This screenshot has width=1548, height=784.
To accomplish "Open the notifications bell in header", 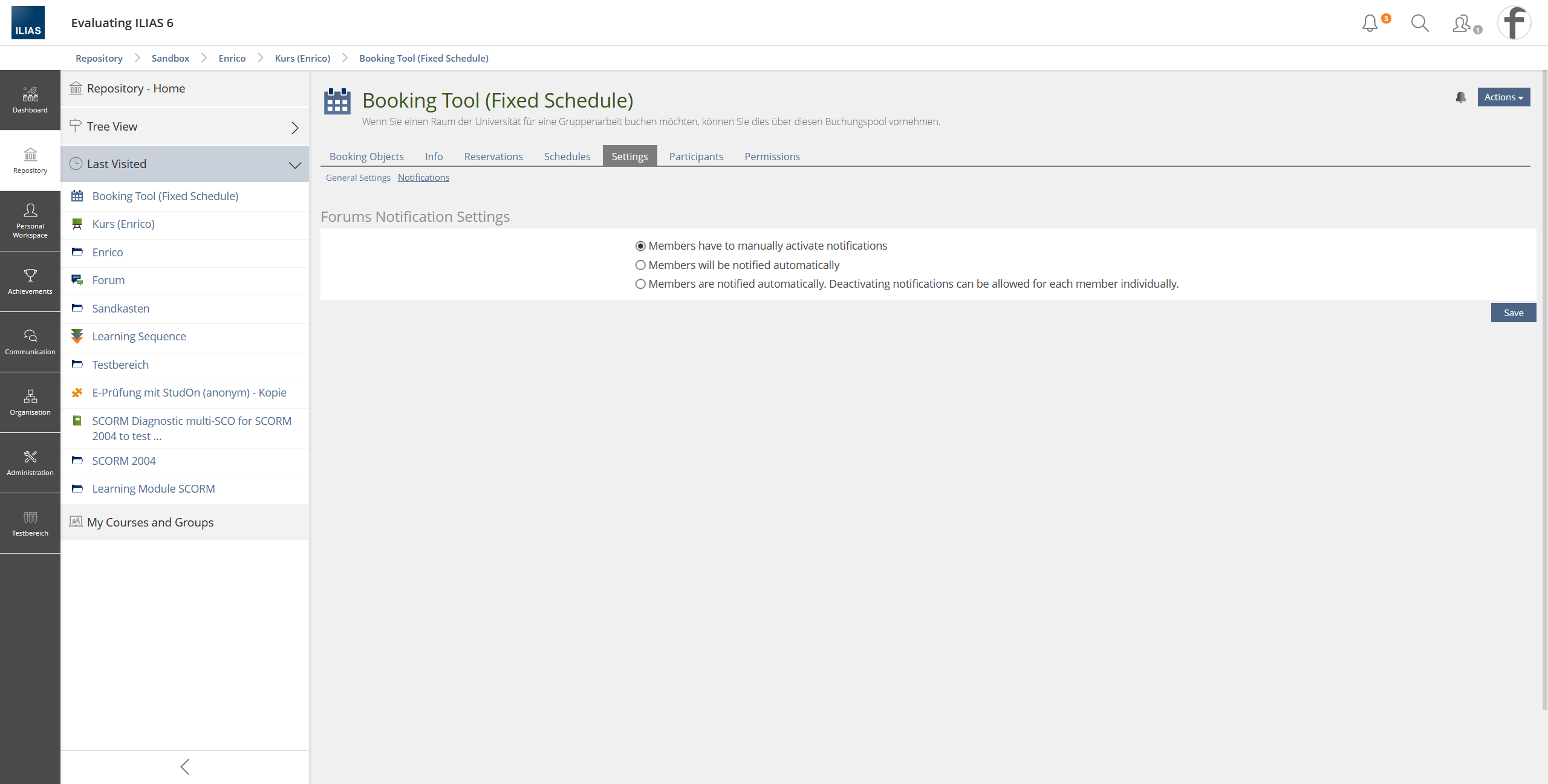I will point(1370,23).
